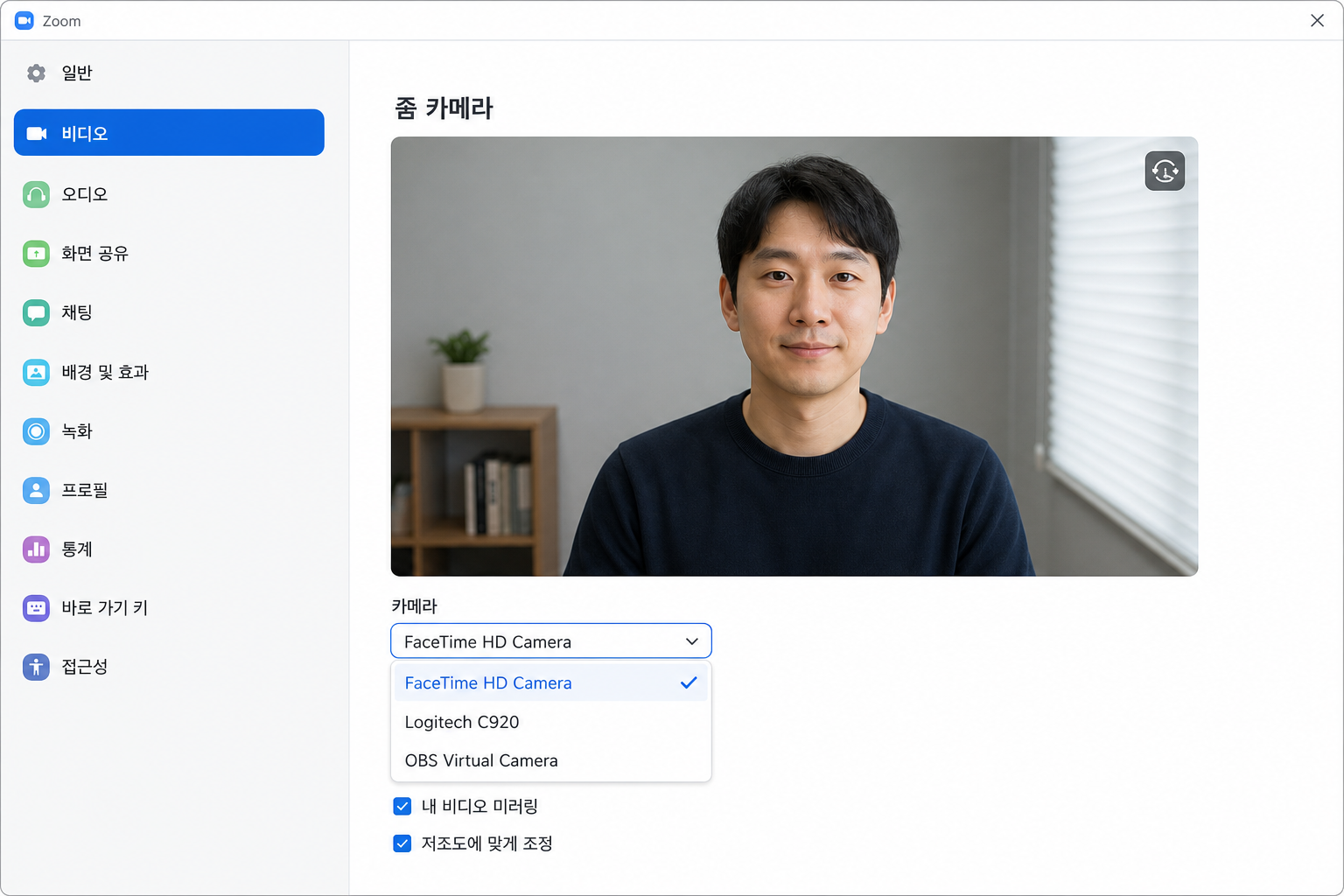This screenshot has width=1344, height=896.
Task: Click the Profile person icon
Action: (x=36, y=490)
